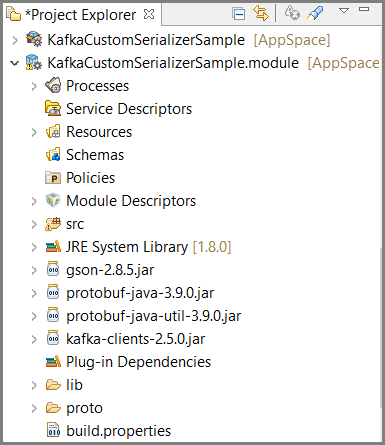Click the KafkaCustomSerializerSample.module icon
Image resolution: width=385 pixels, height=445 pixels.
coord(34,62)
